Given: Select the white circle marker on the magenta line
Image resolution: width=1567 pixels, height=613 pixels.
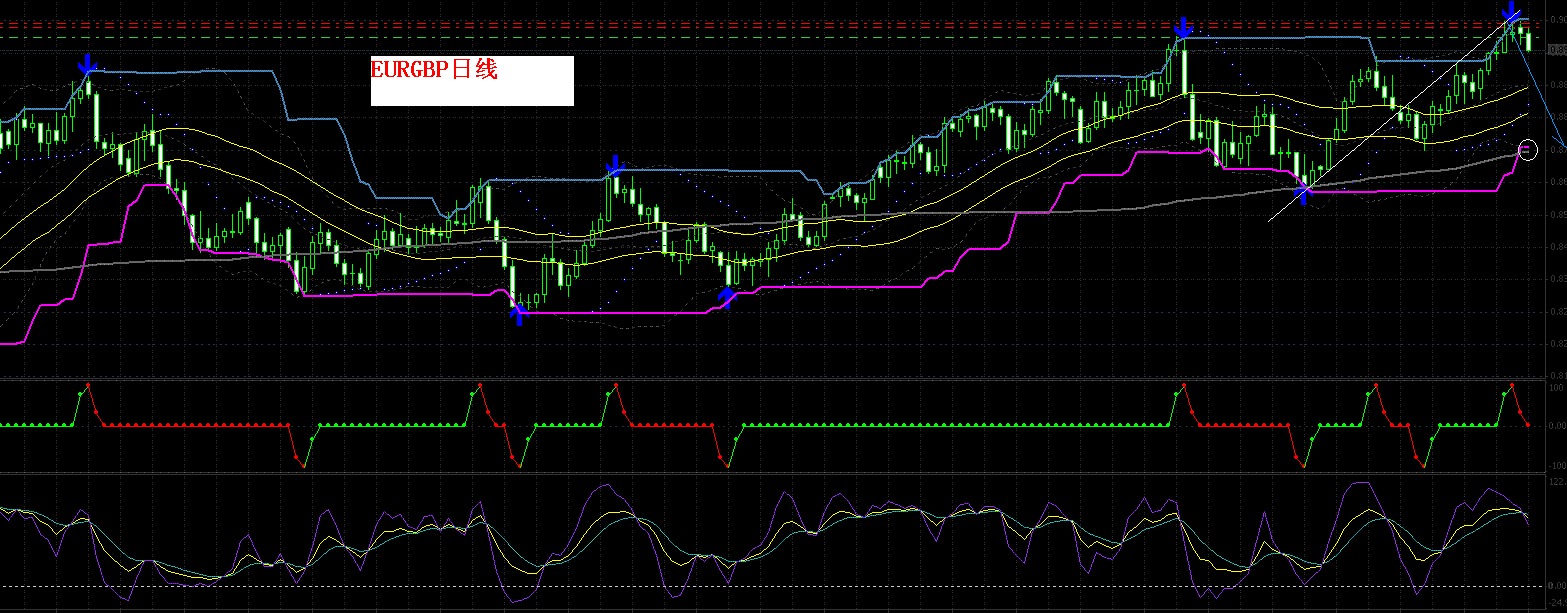Looking at the screenshot, I should [x=1527, y=150].
